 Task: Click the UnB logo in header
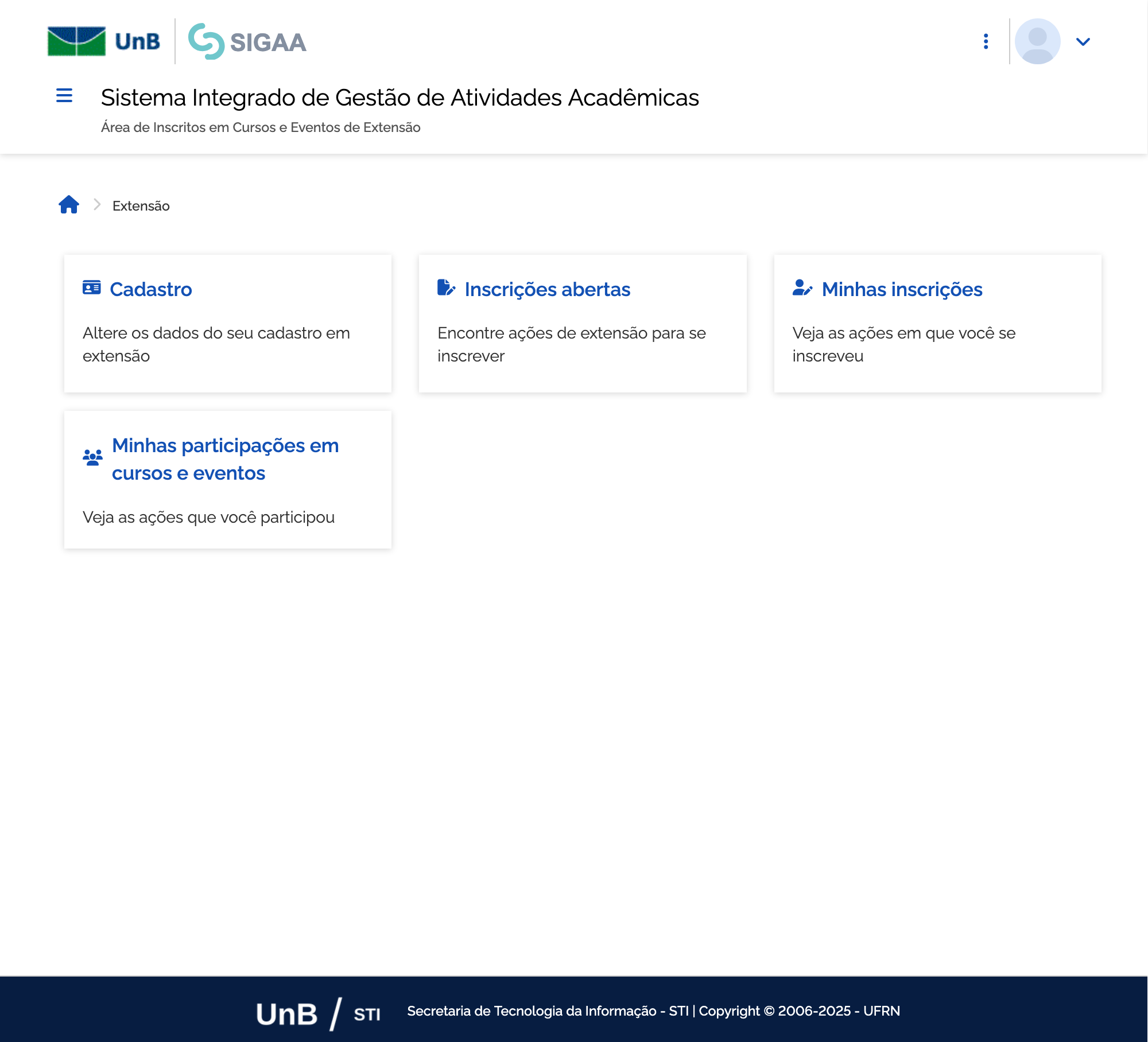click(x=104, y=41)
